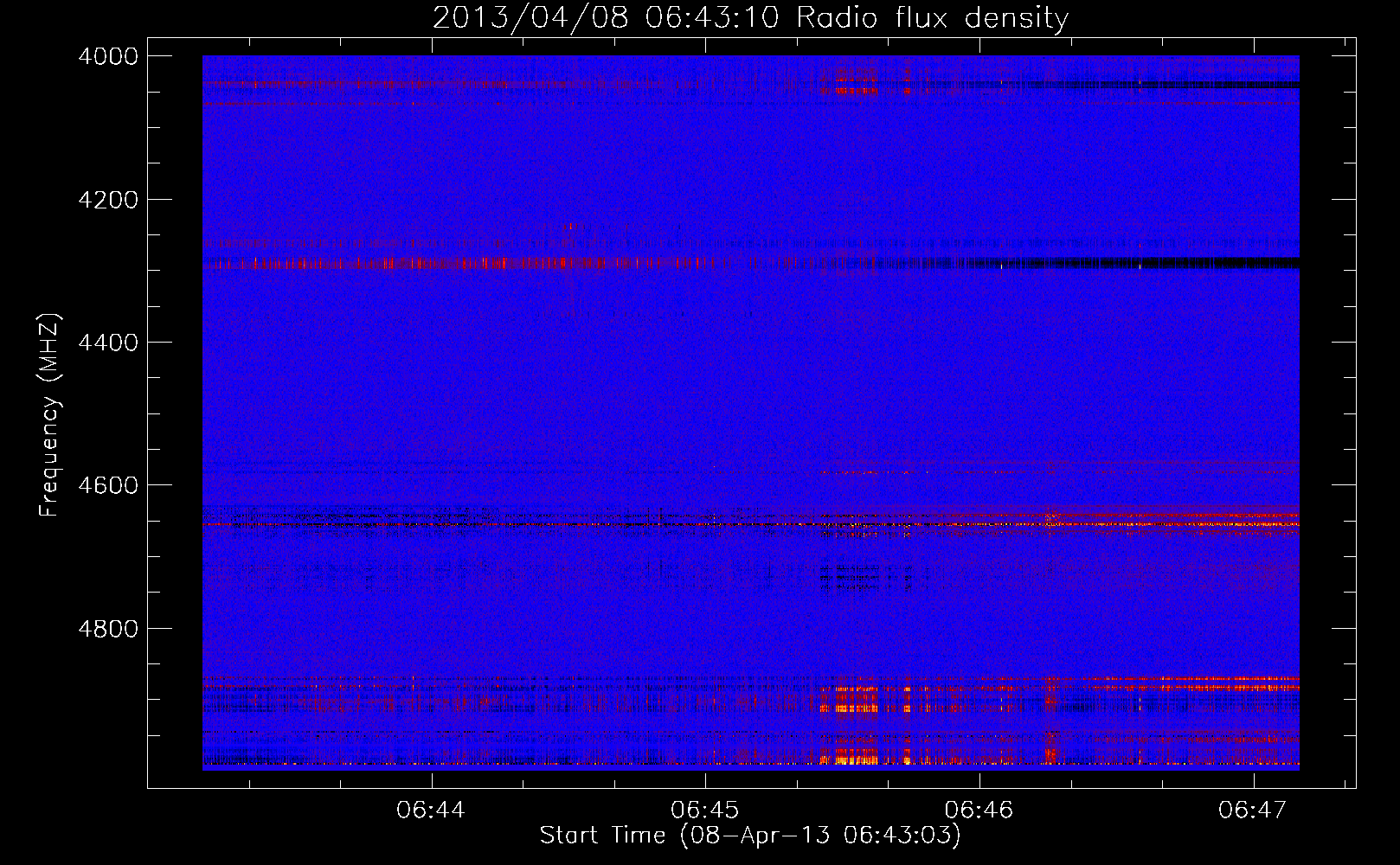Click the 06:47 time axis label
This screenshot has width=1400, height=865.
coord(1253,811)
